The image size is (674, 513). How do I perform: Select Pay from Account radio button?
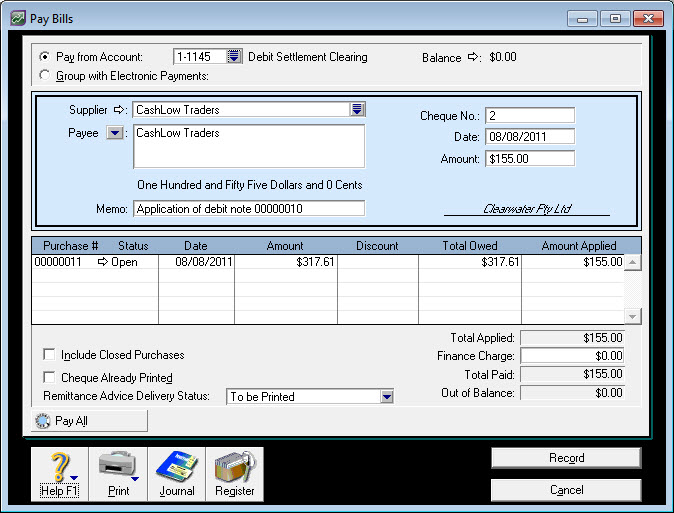pos(44,56)
